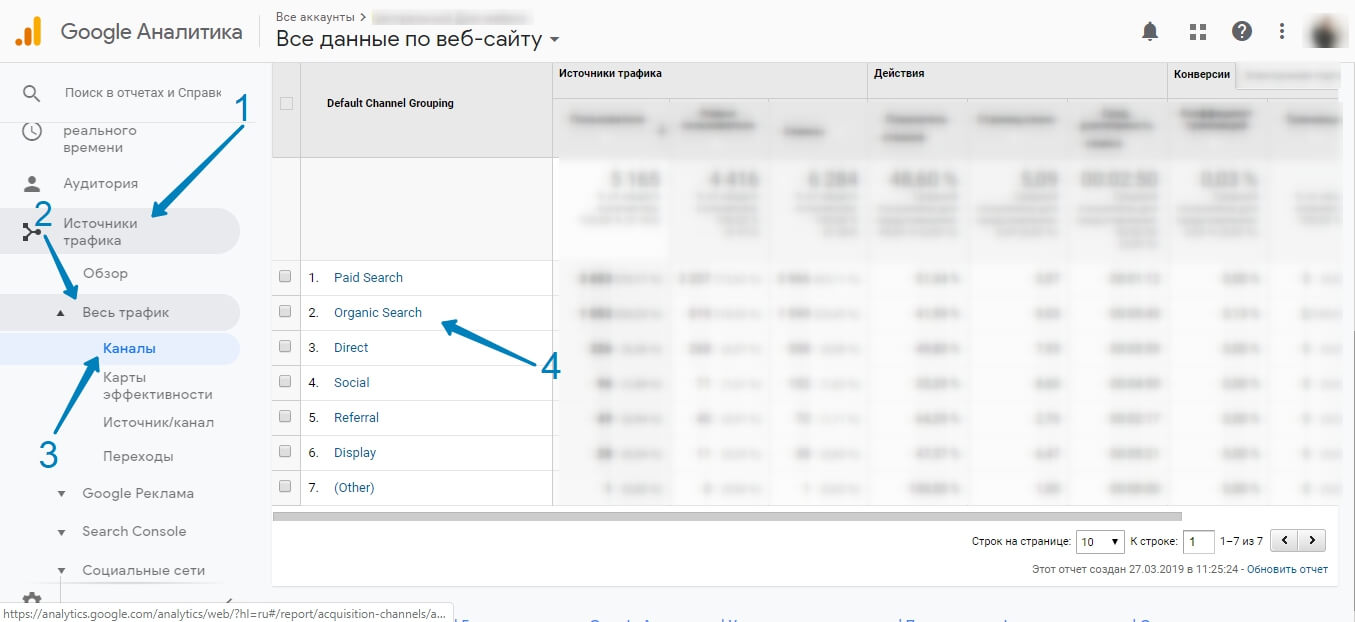Screen dimensions: 1355x622
Task: Click the Default Channel Grouping column header
Action: click(x=390, y=103)
